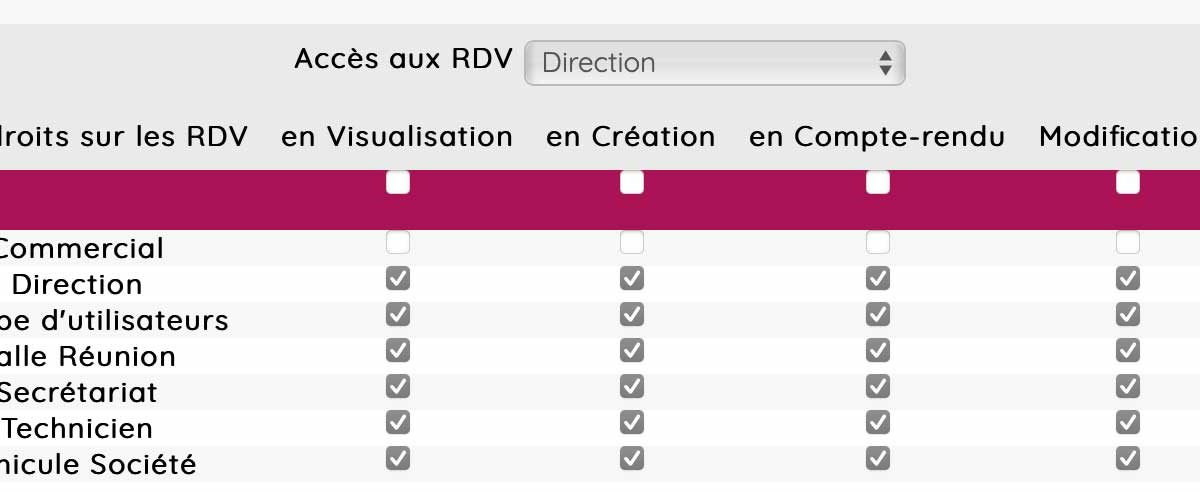The image size is (1200, 492).
Task: Click the en Visualisation column header
Action: pos(397,137)
